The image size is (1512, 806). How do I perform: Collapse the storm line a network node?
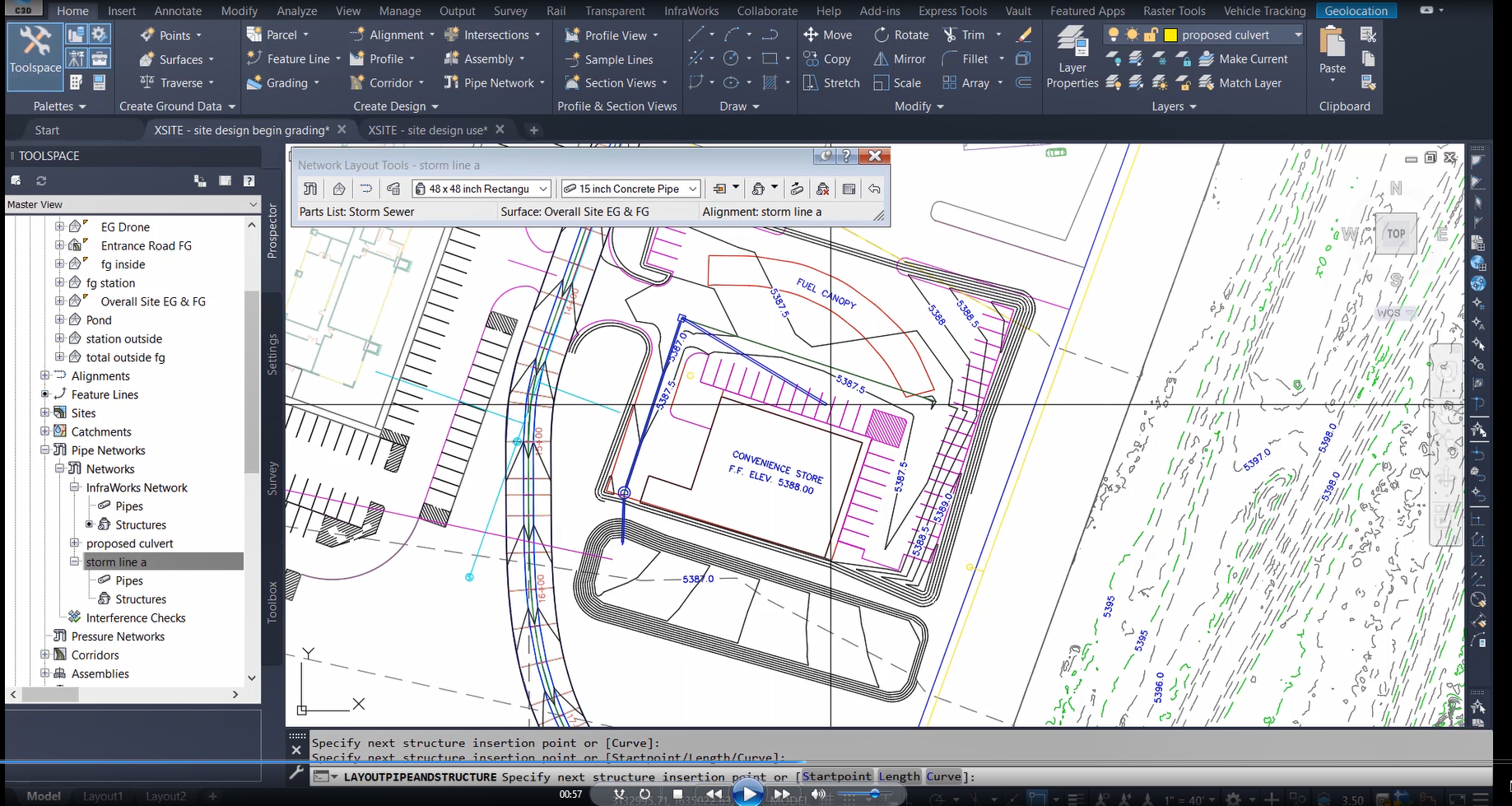[x=75, y=561]
